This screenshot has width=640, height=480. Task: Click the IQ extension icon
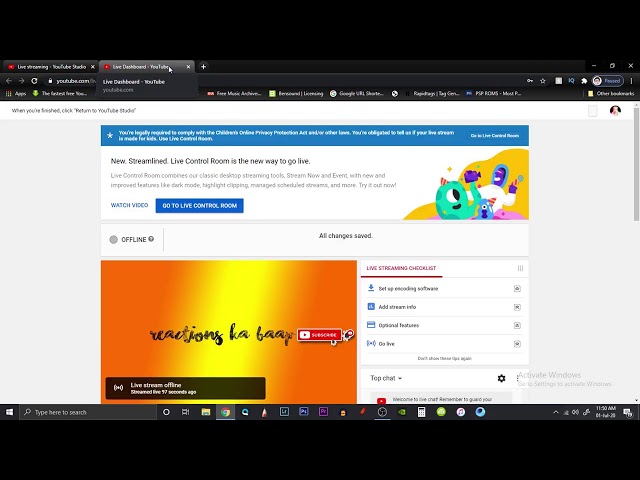pos(571,81)
